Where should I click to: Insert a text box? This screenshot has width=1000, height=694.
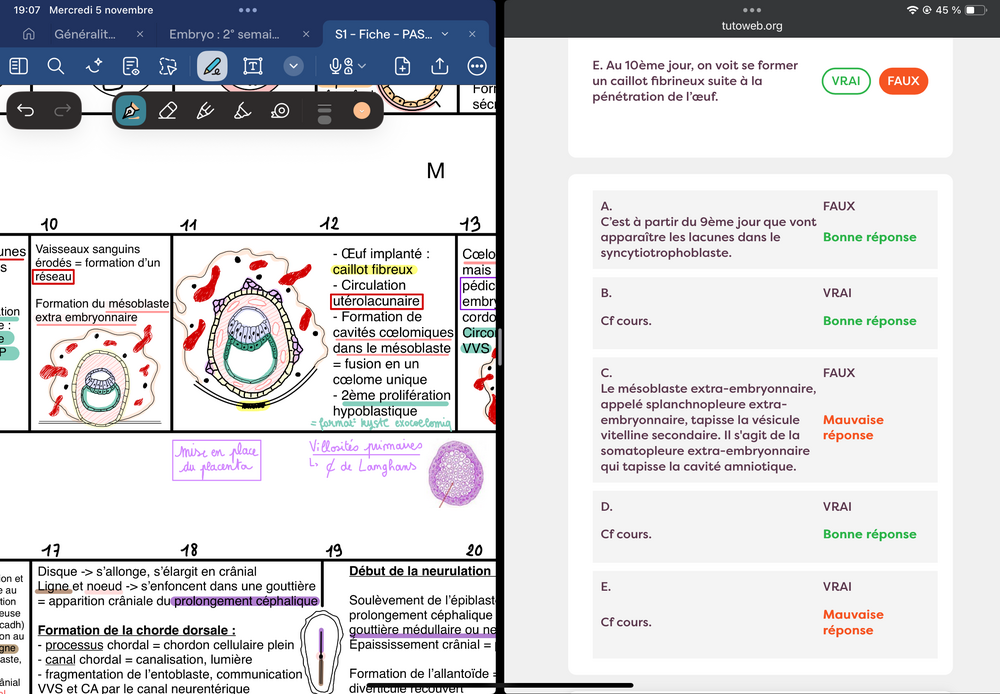pos(253,66)
